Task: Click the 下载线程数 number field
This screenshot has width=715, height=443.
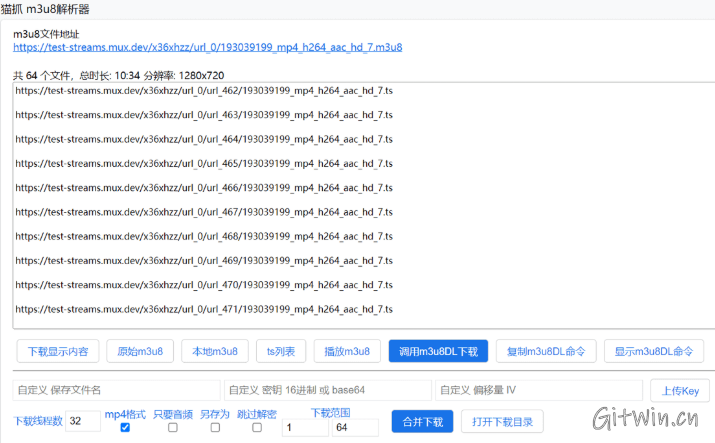Action: [83, 421]
